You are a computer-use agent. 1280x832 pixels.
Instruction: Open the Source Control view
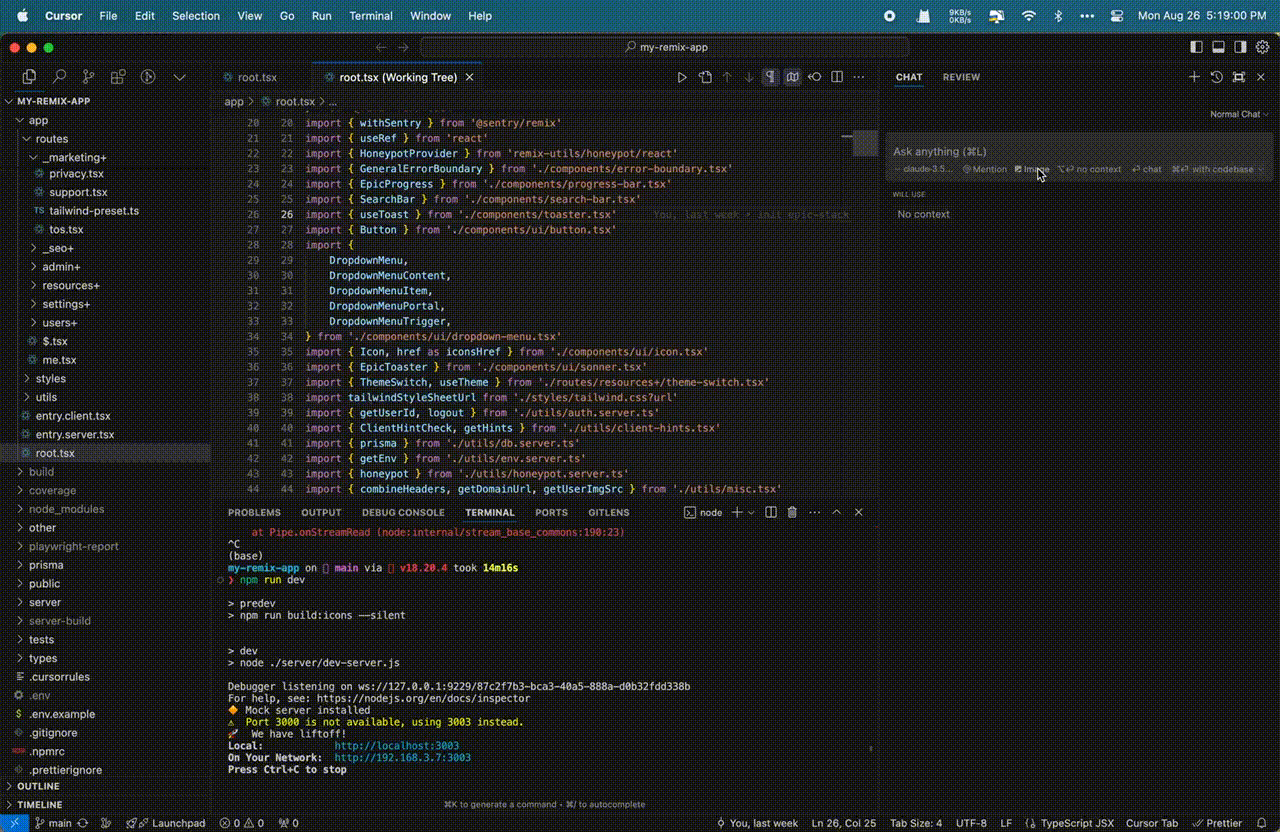click(x=88, y=77)
